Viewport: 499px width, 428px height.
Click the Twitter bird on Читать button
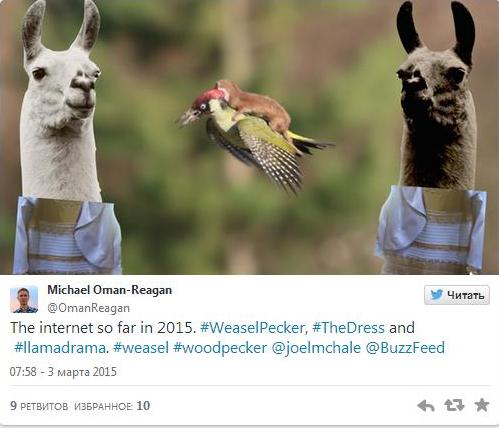point(436,295)
